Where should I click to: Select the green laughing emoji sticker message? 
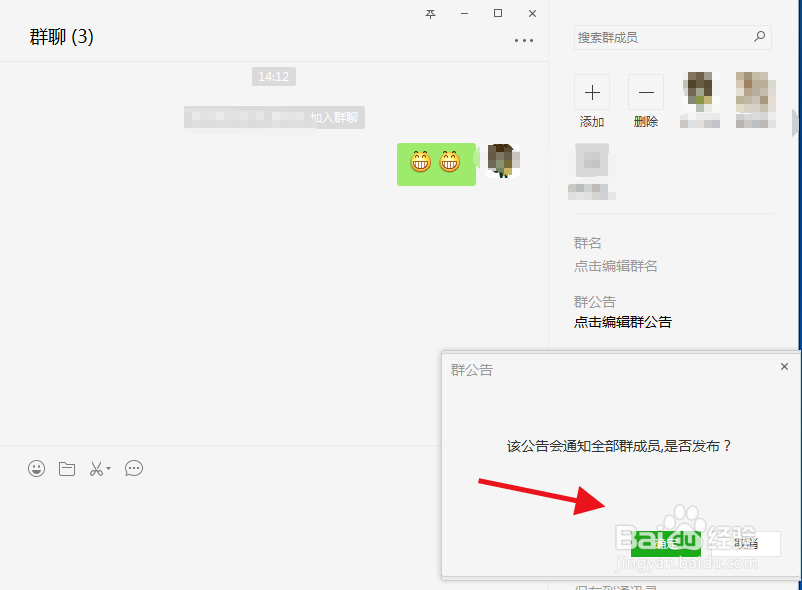(436, 164)
